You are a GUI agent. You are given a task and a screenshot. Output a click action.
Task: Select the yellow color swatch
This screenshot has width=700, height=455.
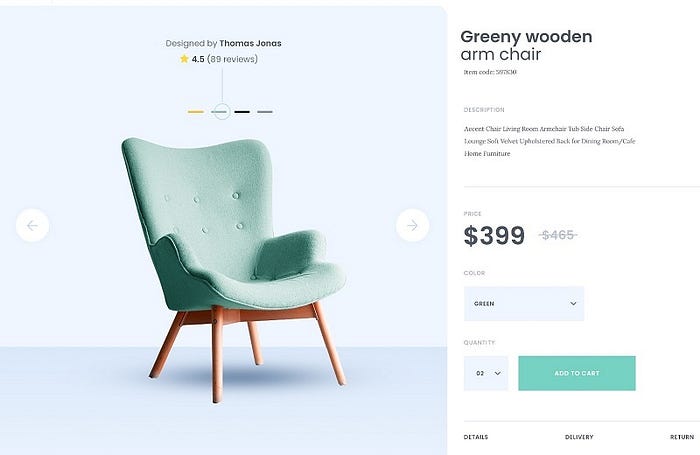(x=196, y=112)
